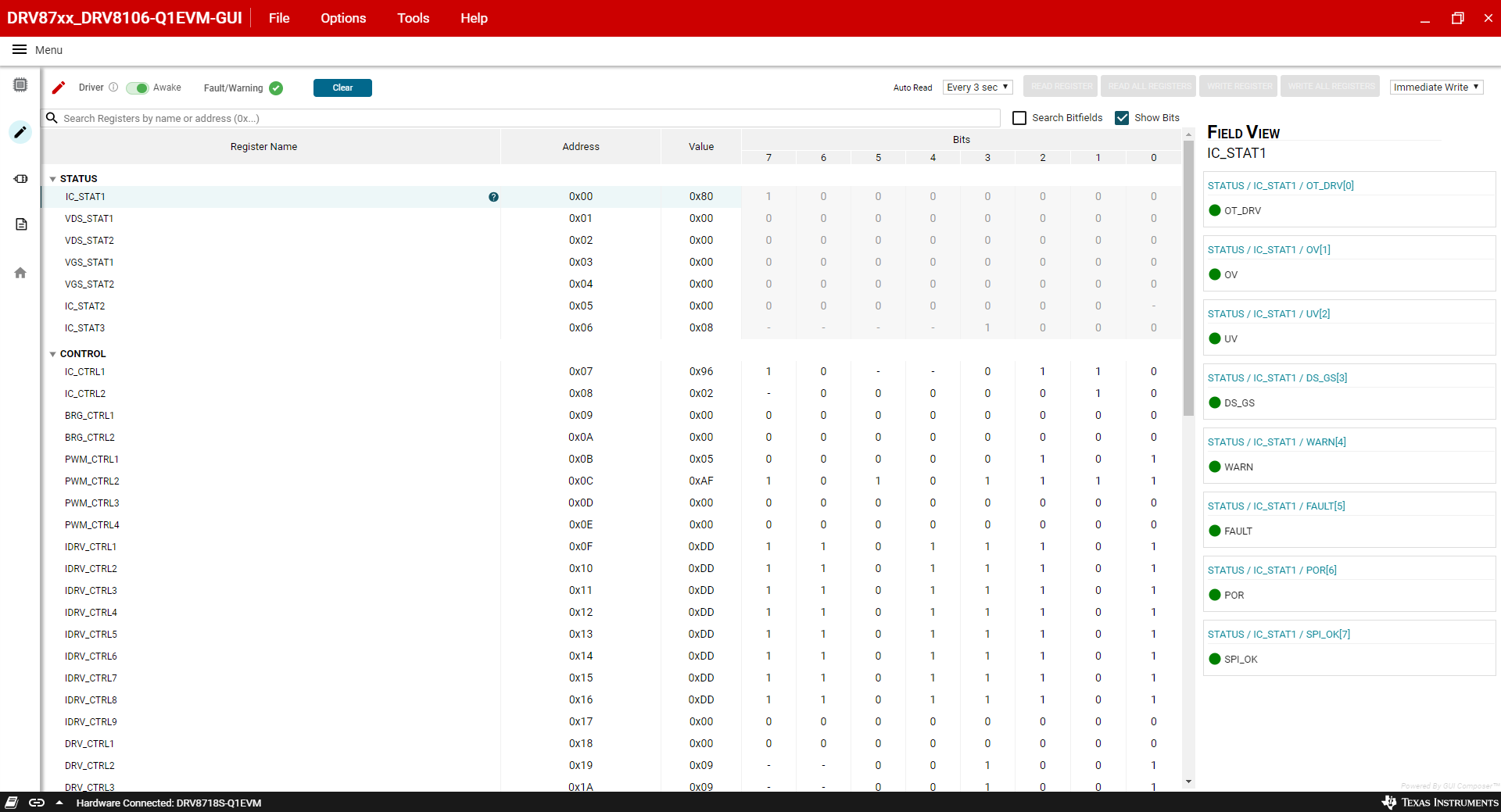Click the WRITE REGISTER button
Viewport: 1501px width, 812px height.
(1239, 87)
